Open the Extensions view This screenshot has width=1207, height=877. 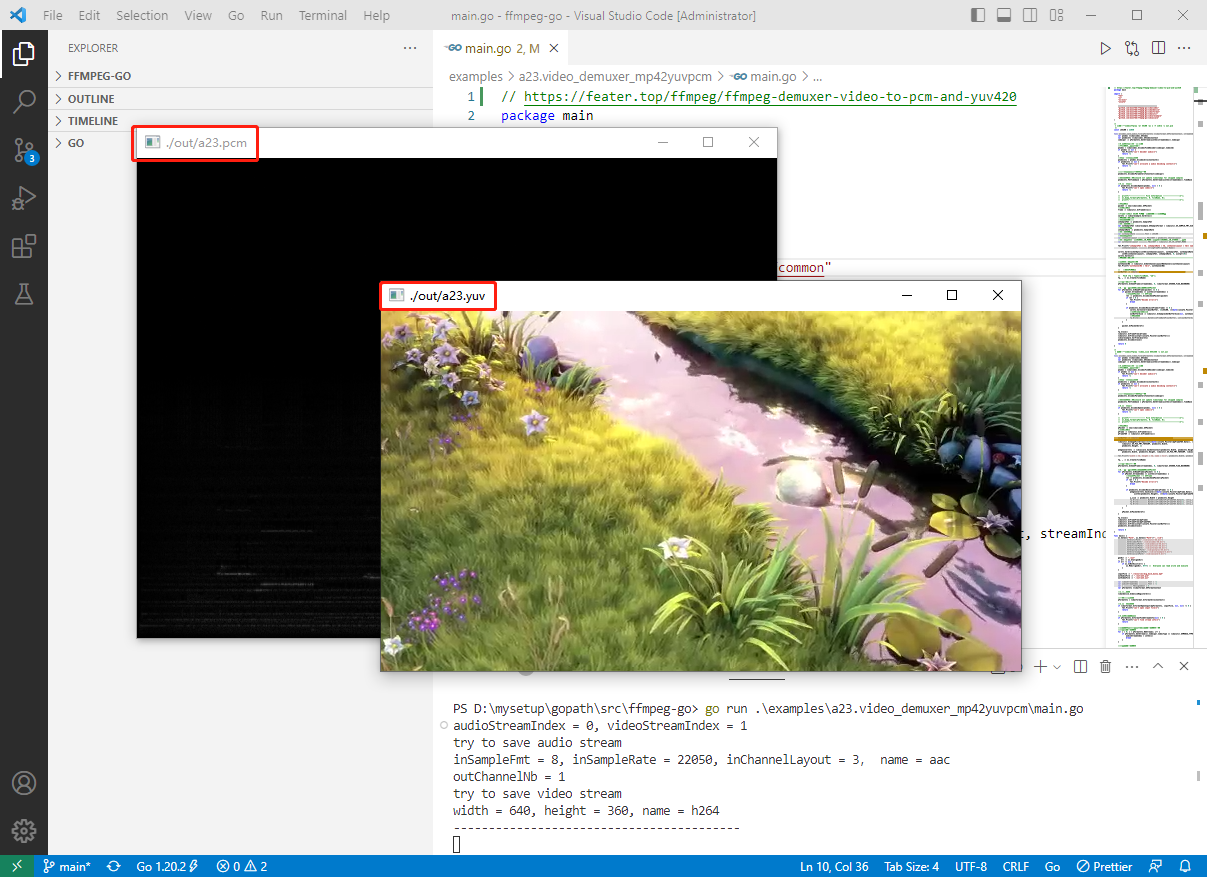24,246
